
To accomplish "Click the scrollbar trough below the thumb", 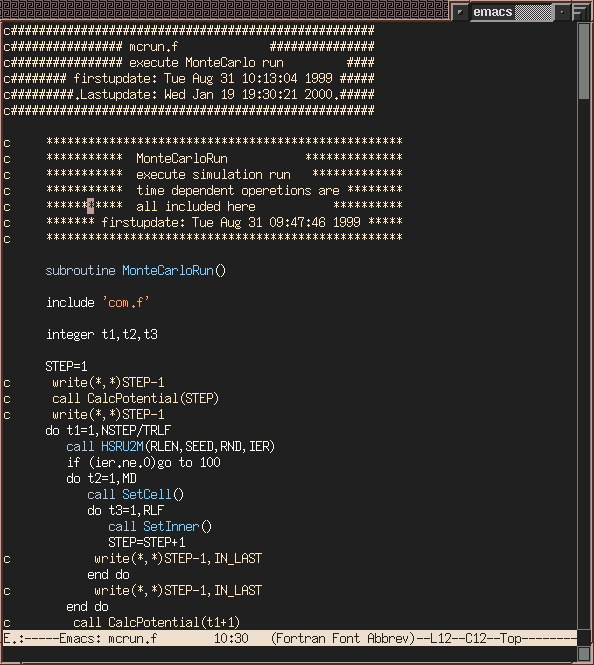I will pyautogui.click(x=584, y=364).
